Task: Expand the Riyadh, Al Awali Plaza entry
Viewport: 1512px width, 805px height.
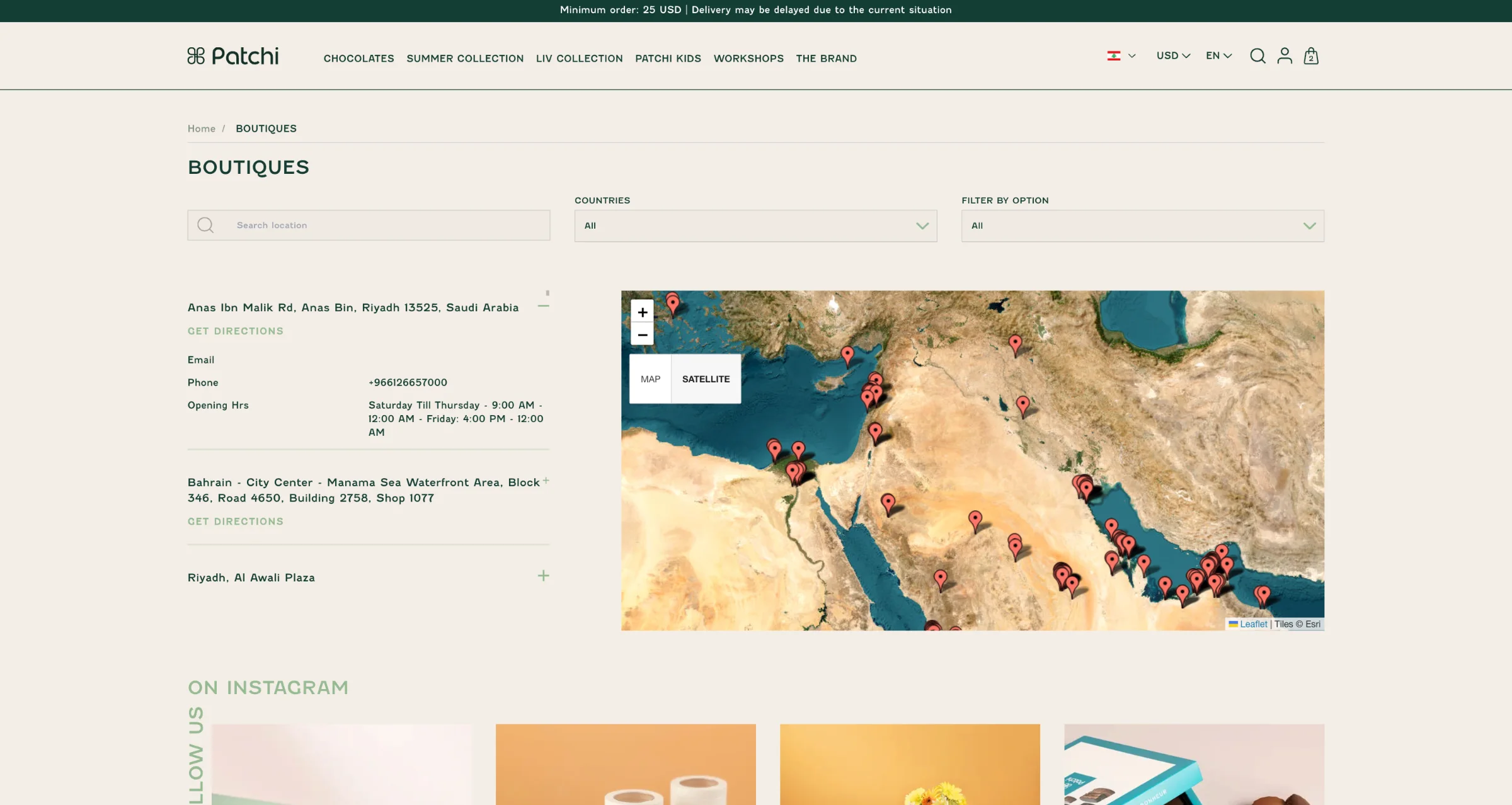Action: point(543,576)
